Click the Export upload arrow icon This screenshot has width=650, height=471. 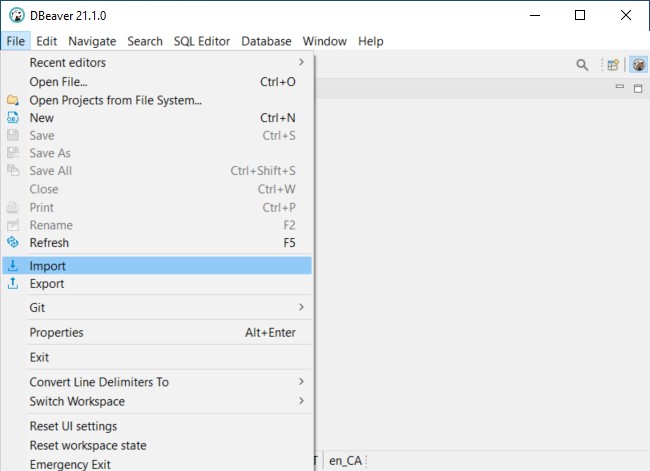(x=13, y=284)
